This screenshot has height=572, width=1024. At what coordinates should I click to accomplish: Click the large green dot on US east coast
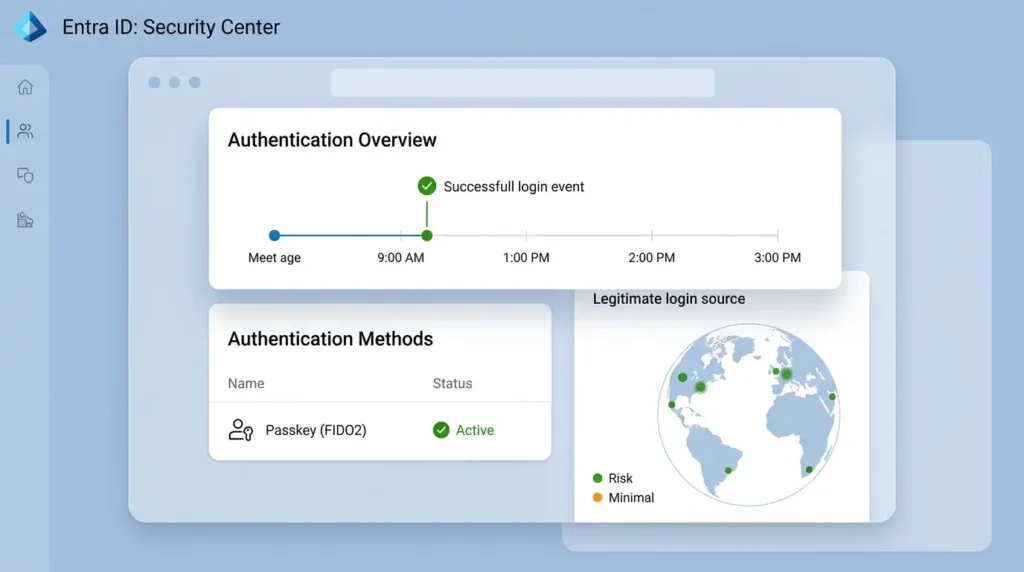(x=700, y=387)
